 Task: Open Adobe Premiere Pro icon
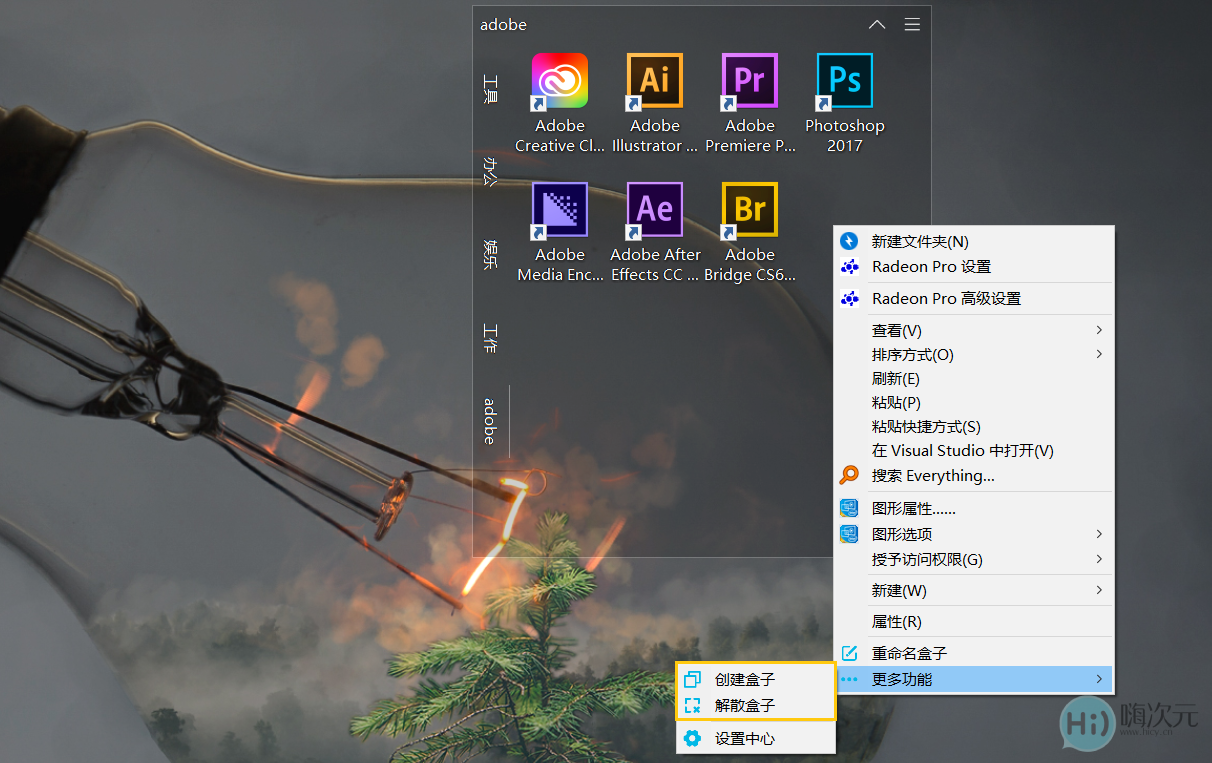click(750, 81)
